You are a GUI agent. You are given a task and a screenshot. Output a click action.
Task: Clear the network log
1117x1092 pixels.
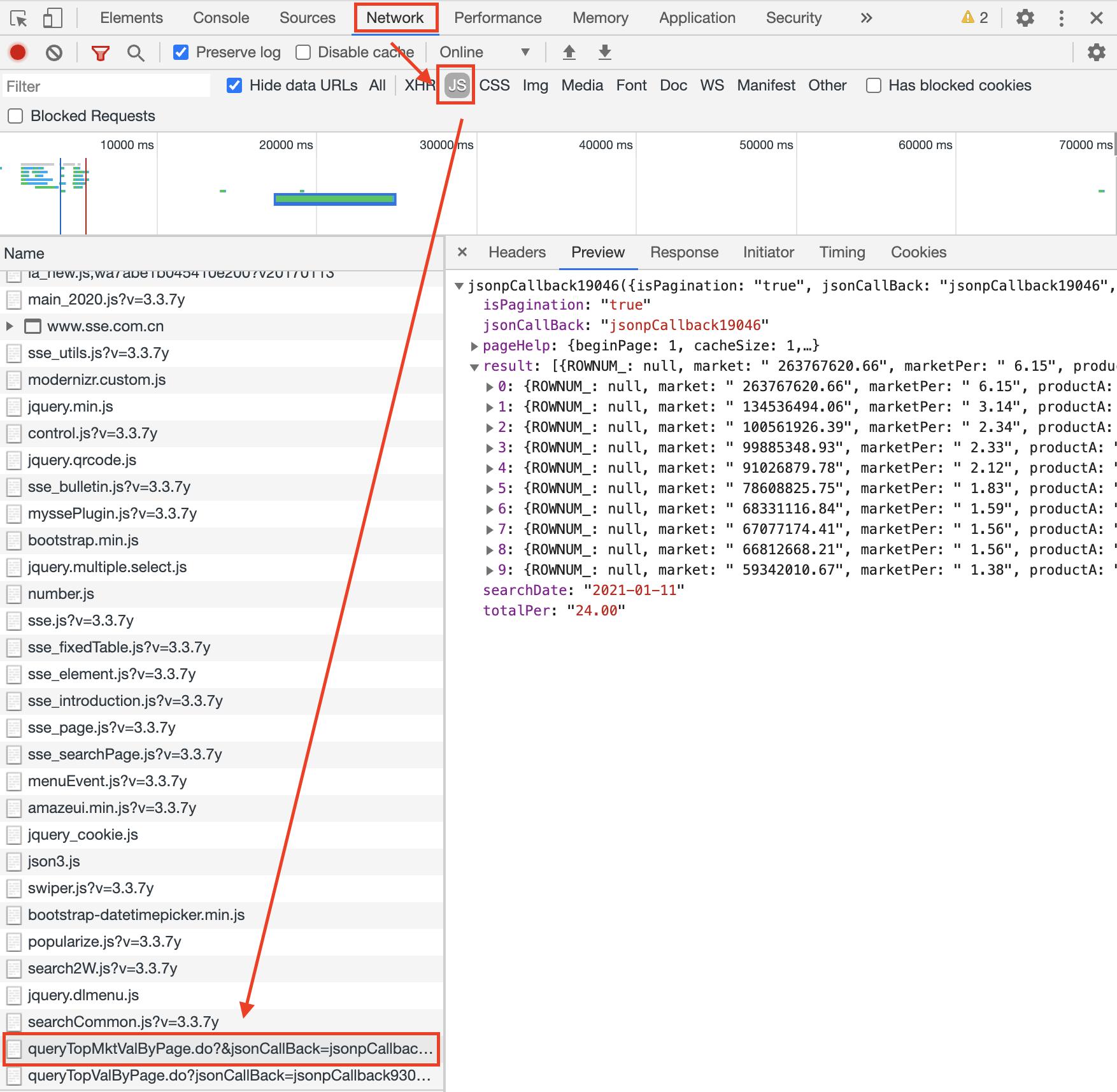coord(54,52)
